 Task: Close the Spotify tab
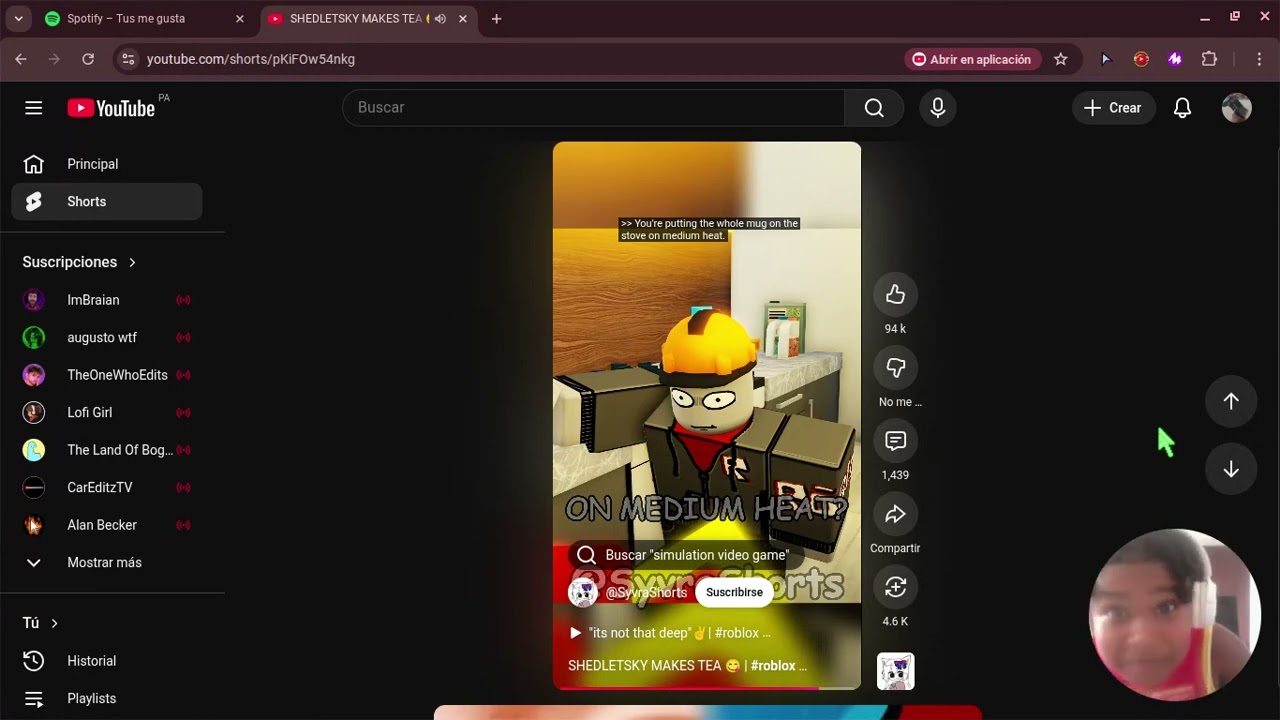(240, 18)
